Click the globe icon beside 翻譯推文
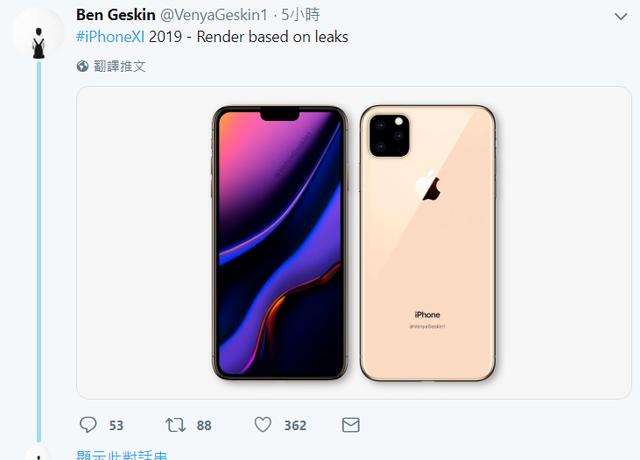This screenshot has width=640, height=460. click(x=83, y=66)
